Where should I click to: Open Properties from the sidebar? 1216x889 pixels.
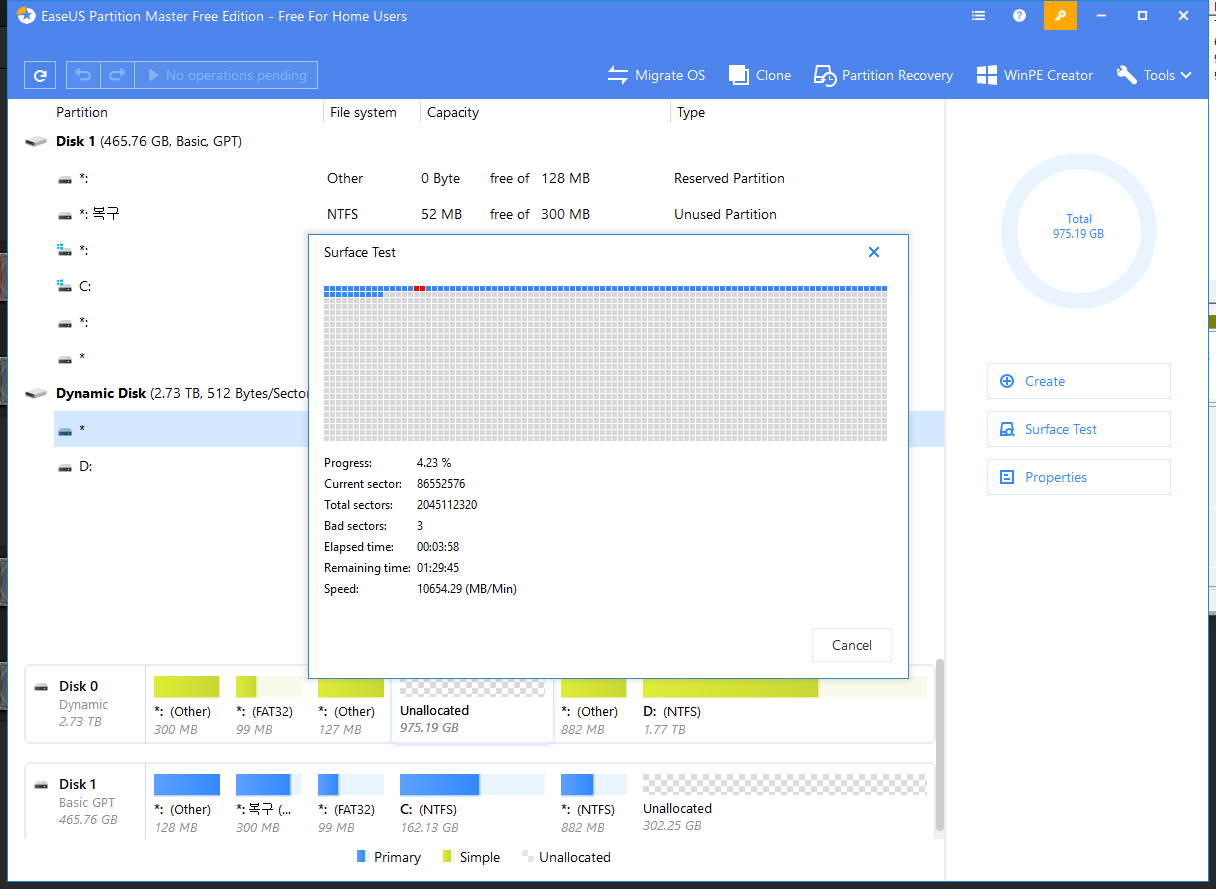click(x=1078, y=477)
